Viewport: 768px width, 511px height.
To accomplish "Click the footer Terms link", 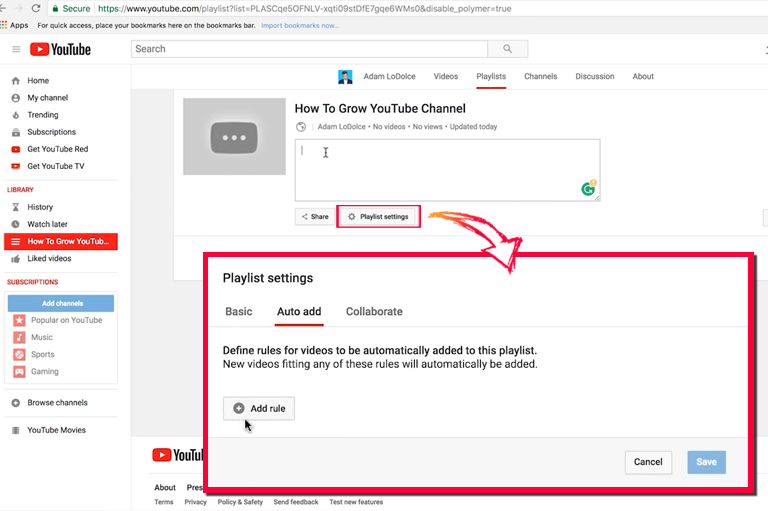I will point(164,502).
